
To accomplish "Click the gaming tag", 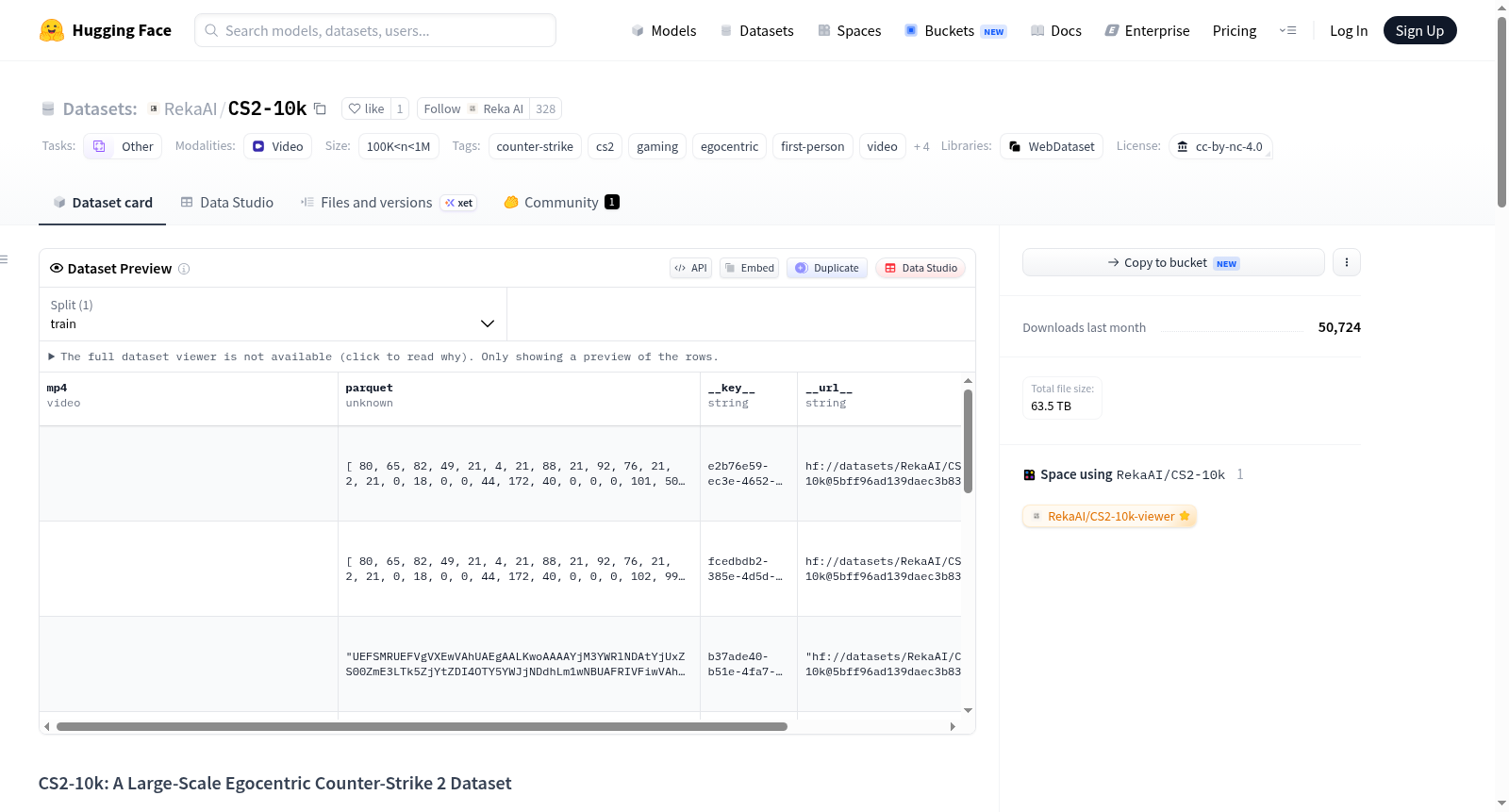I will point(657,146).
